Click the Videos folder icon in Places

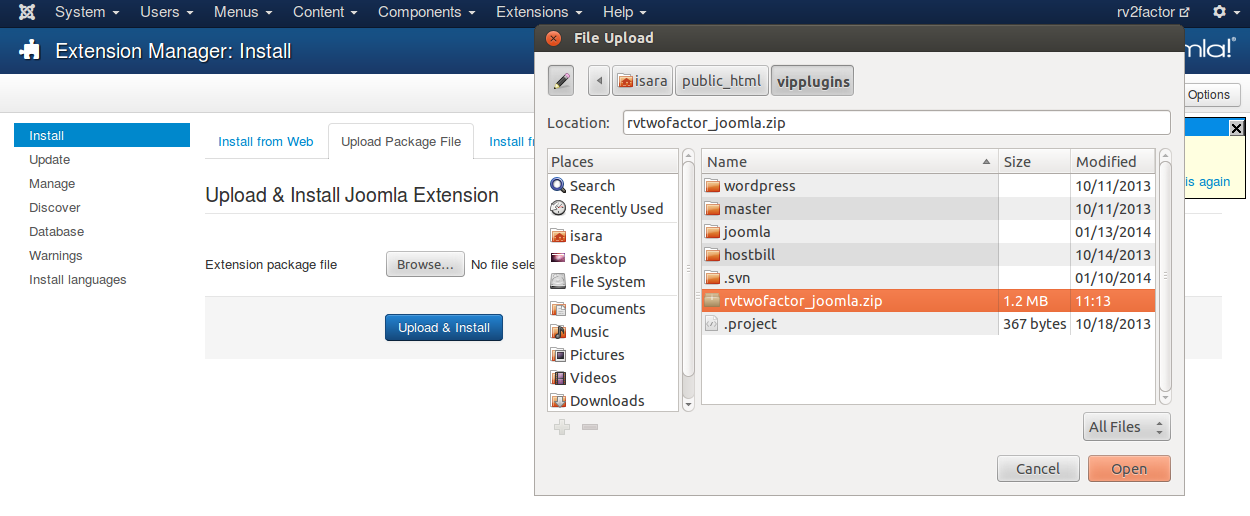pos(558,378)
